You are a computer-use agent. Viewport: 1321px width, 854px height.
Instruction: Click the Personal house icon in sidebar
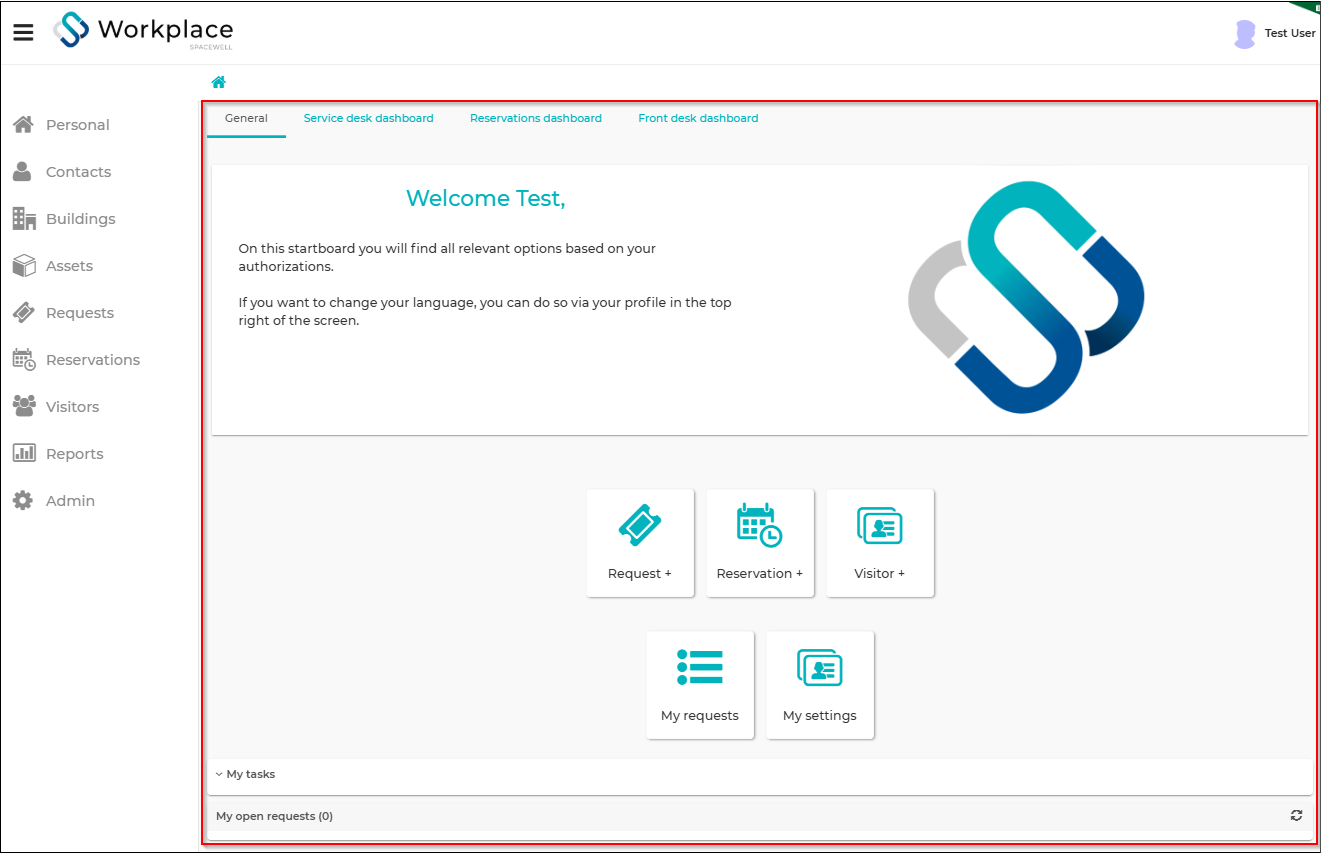click(x=24, y=125)
